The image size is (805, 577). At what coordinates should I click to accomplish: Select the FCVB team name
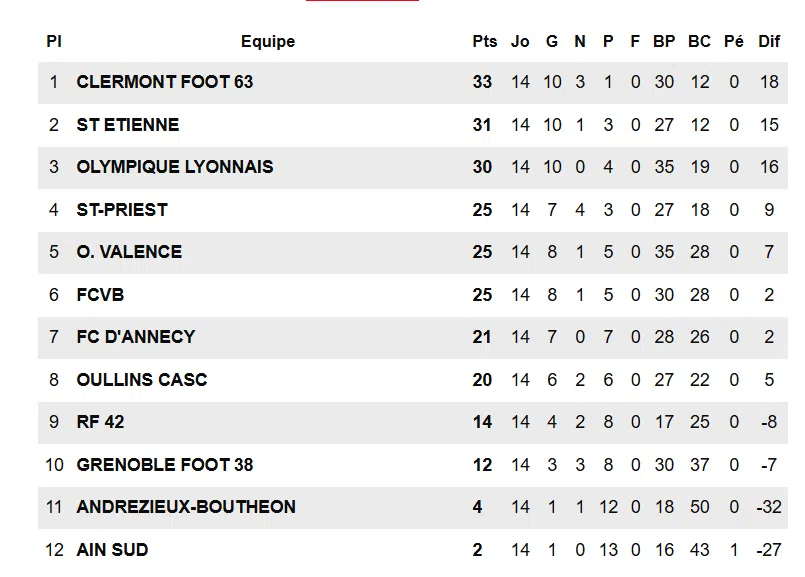100,295
